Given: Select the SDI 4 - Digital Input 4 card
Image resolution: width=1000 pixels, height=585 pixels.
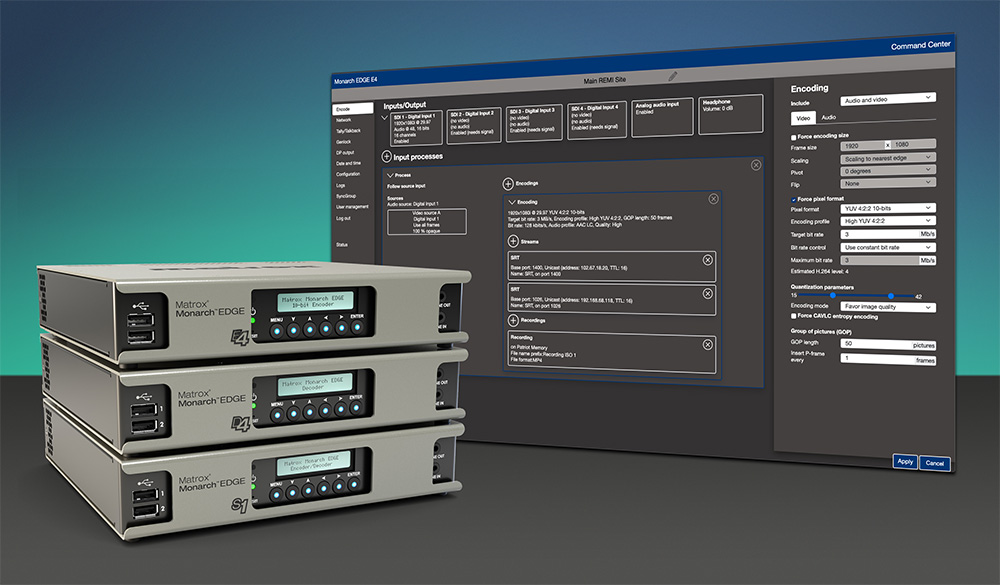Looking at the screenshot, I should 597,120.
